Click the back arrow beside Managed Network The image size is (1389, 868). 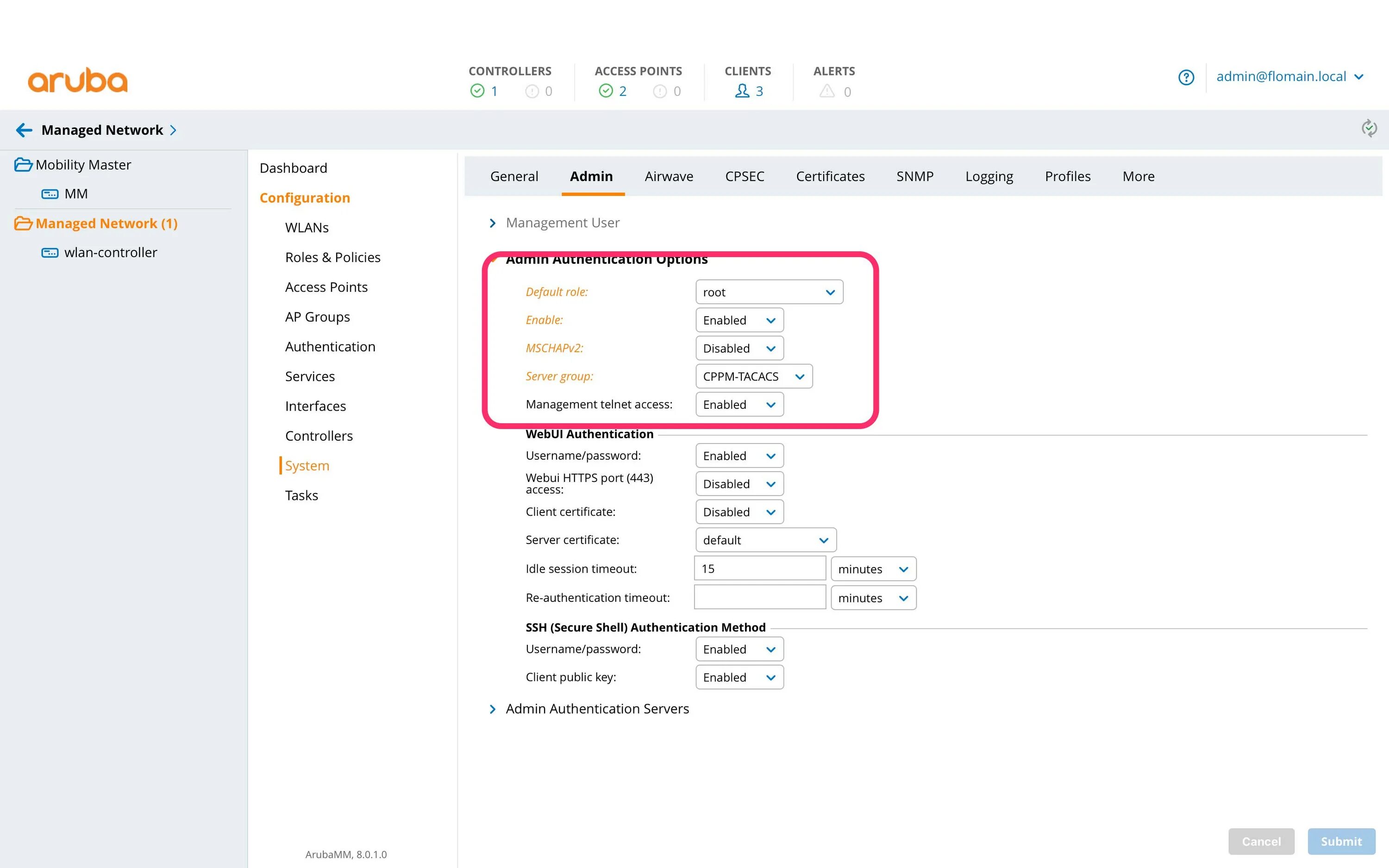click(24, 130)
